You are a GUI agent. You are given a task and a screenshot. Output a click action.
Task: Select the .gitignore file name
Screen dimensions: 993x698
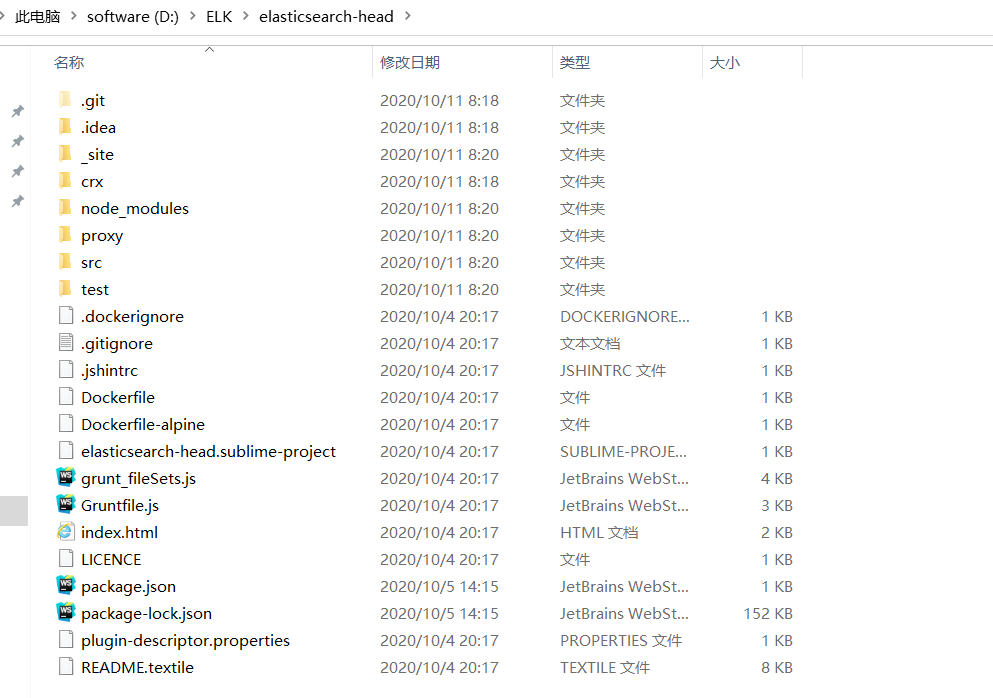(117, 343)
